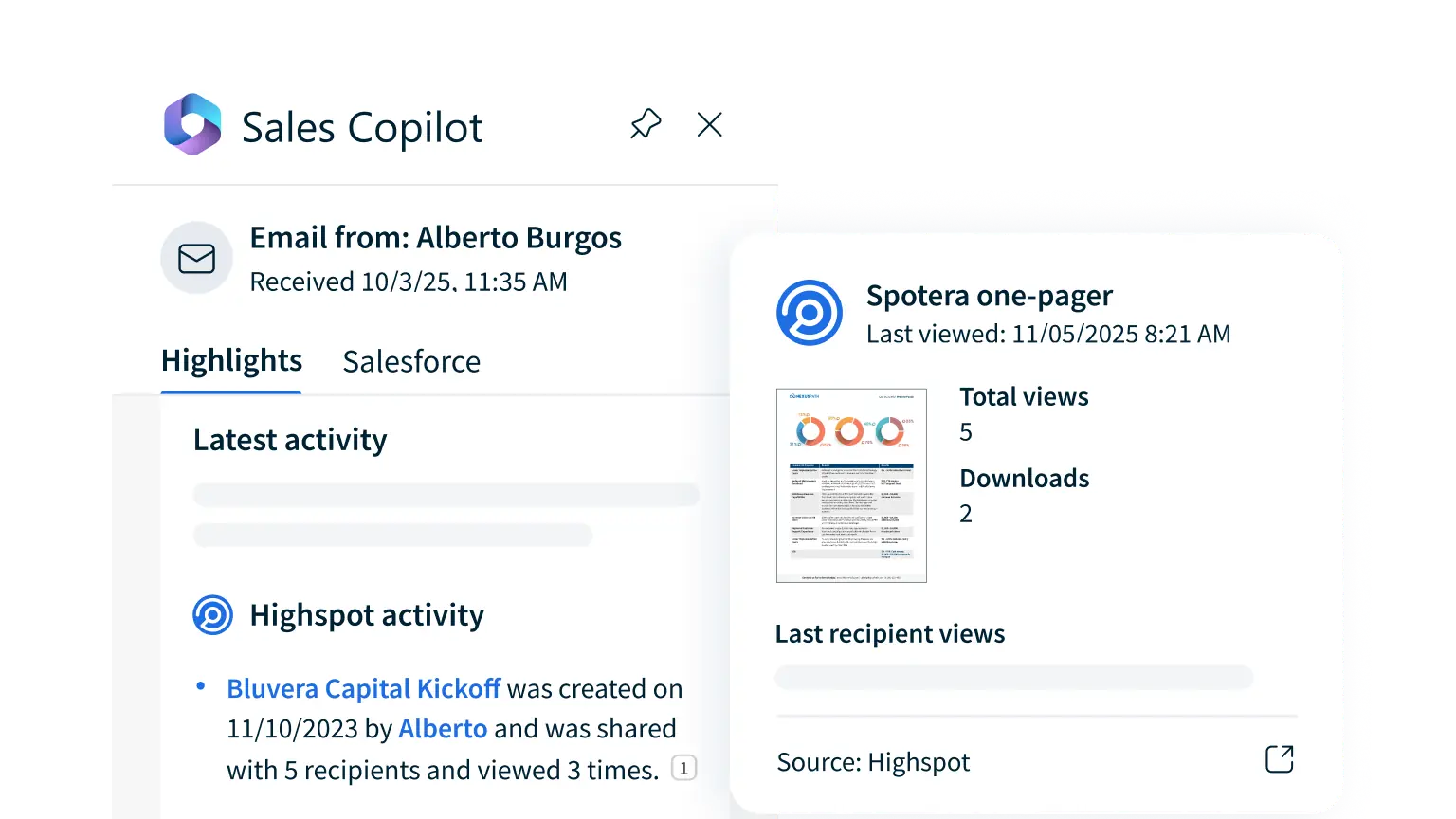This screenshot has width=1456, height=819.
Task: Click the Last recipient views placeholder bar
Action: [x=1013, y=677]
